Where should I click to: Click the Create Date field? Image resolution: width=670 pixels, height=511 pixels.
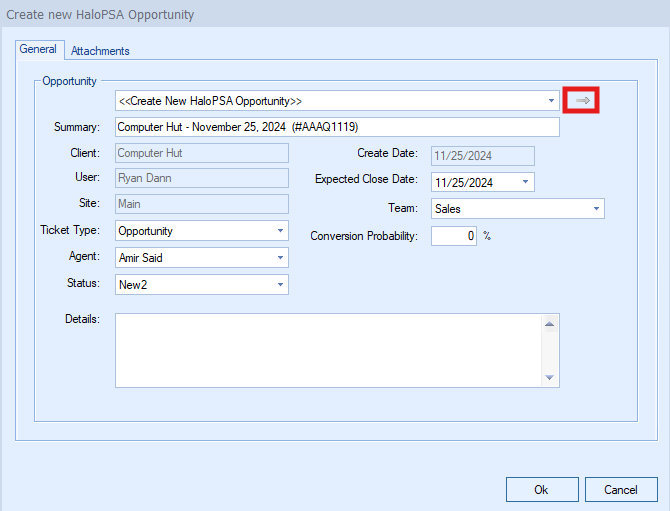coord(482,156)
